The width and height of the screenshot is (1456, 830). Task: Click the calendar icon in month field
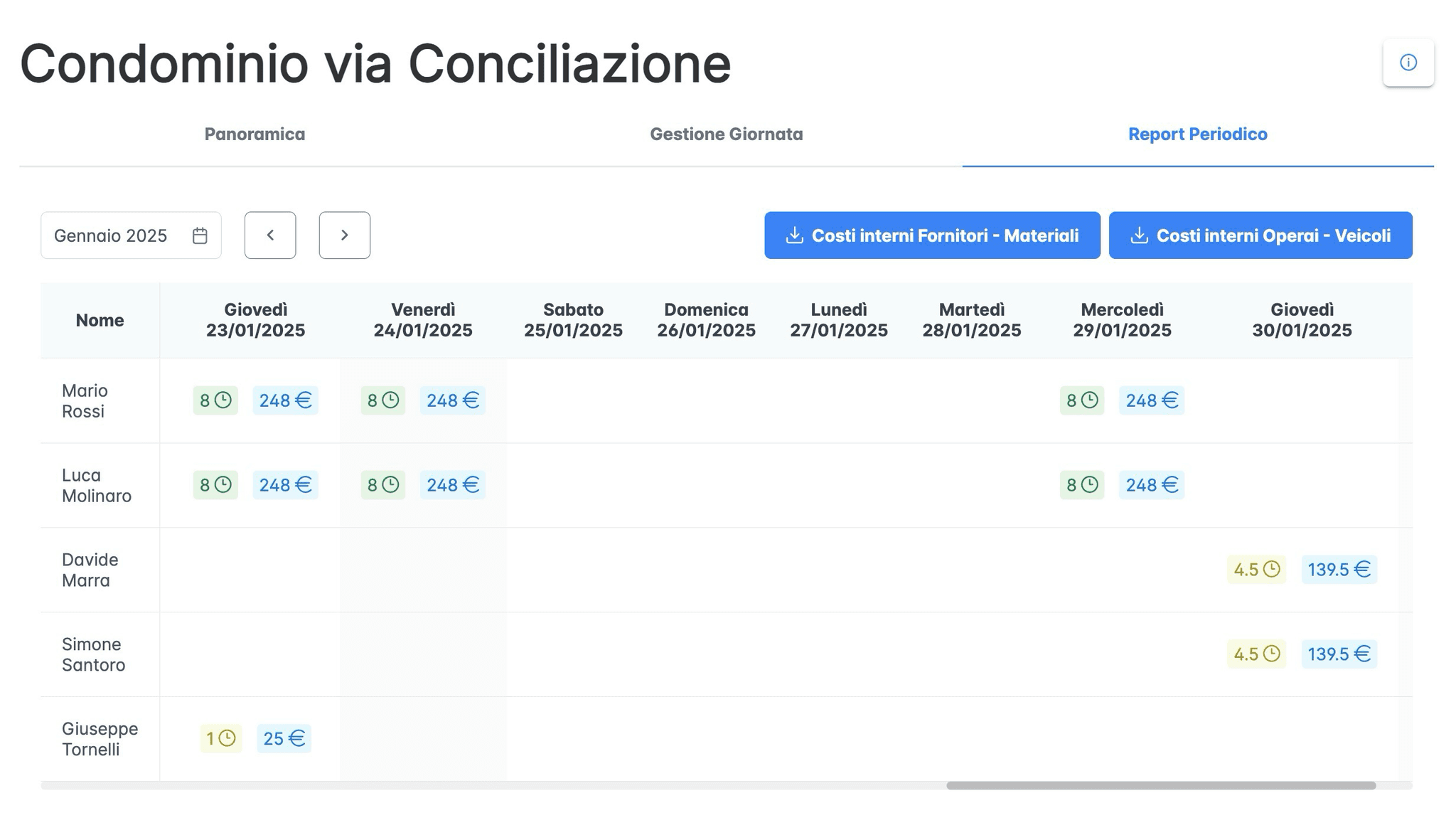click(x=200, y=235)
